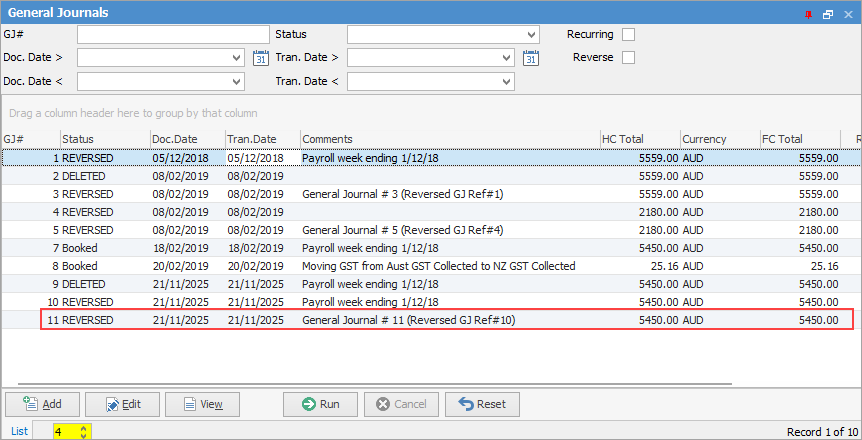Image resolution: width=862 pixels, height=440 pixels.
Task: Open the Tran. Date > dropdown
Action: click(x=506, y=58)
